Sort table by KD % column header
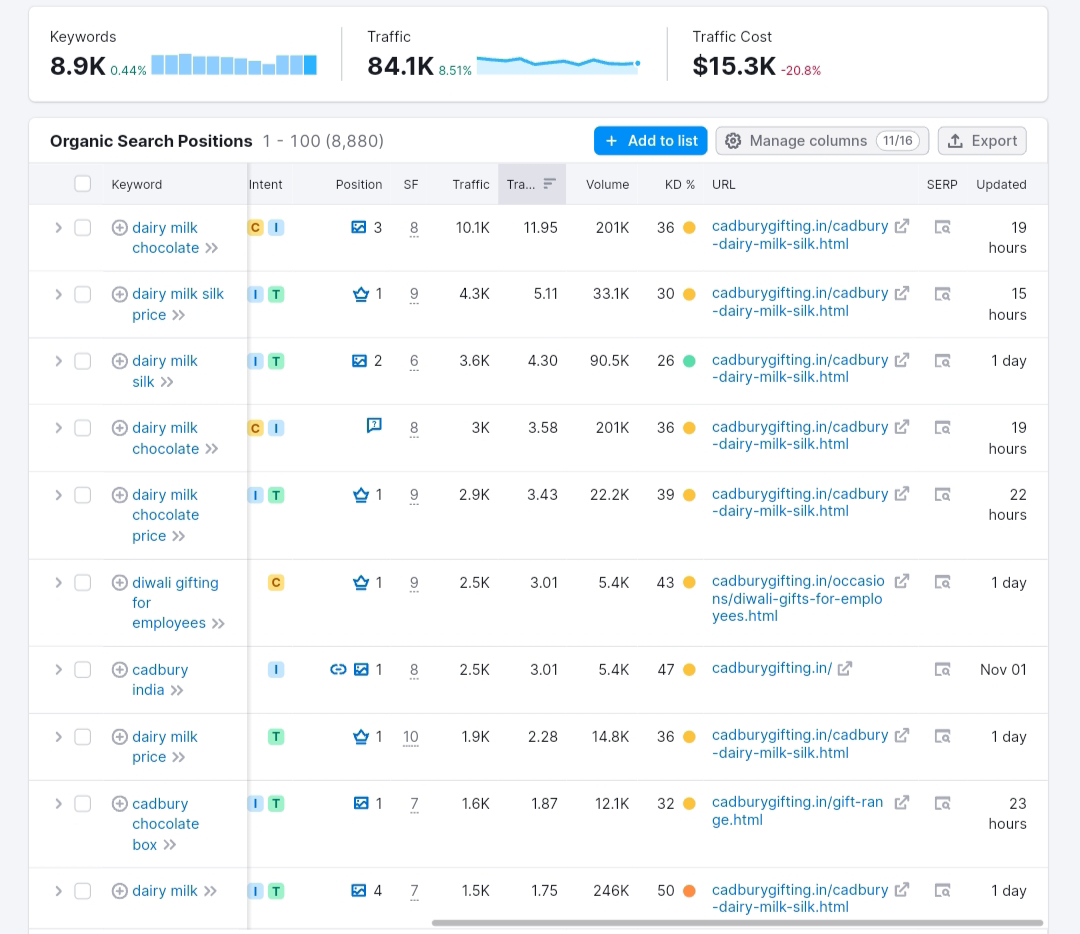The height and width of the screenshot is (934, 1080). [680, 185]
